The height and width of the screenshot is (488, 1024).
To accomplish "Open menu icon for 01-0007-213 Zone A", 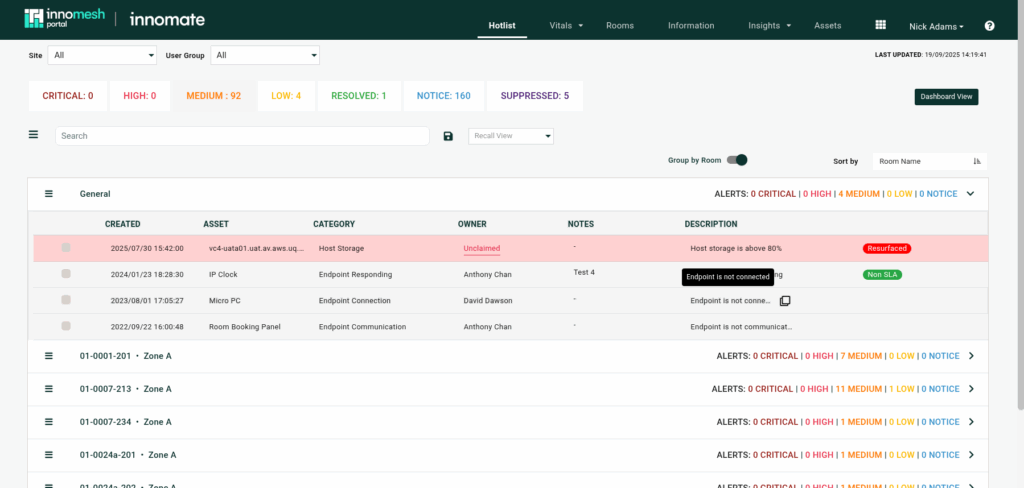I will pos(48,389).
